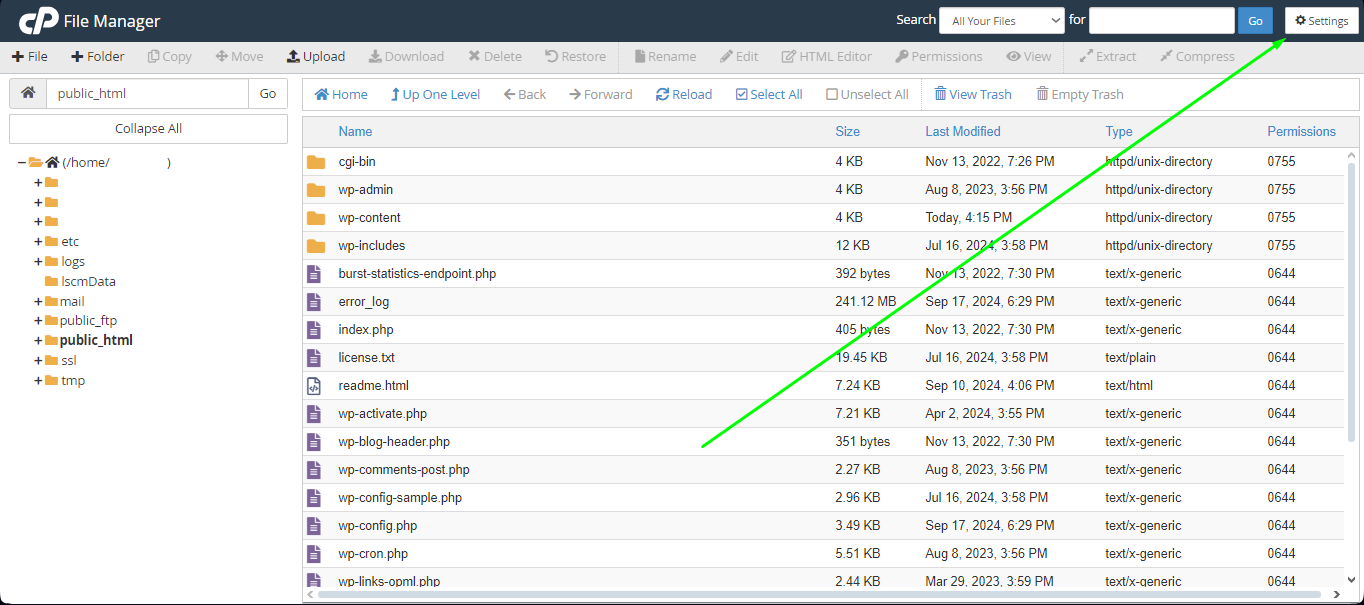
Task: Click the Copy icon in the toolbar
Action: coord(168,56)
